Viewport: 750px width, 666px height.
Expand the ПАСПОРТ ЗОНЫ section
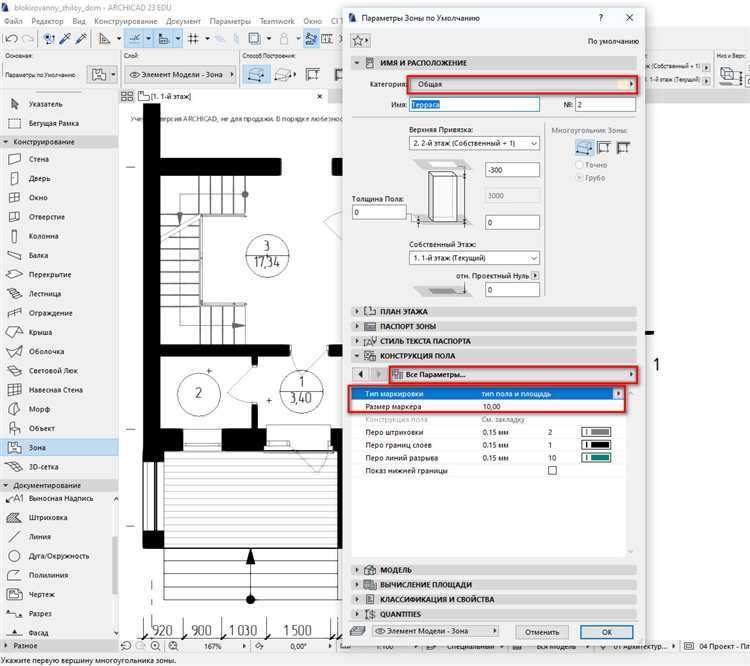click(x=494, y=326)
